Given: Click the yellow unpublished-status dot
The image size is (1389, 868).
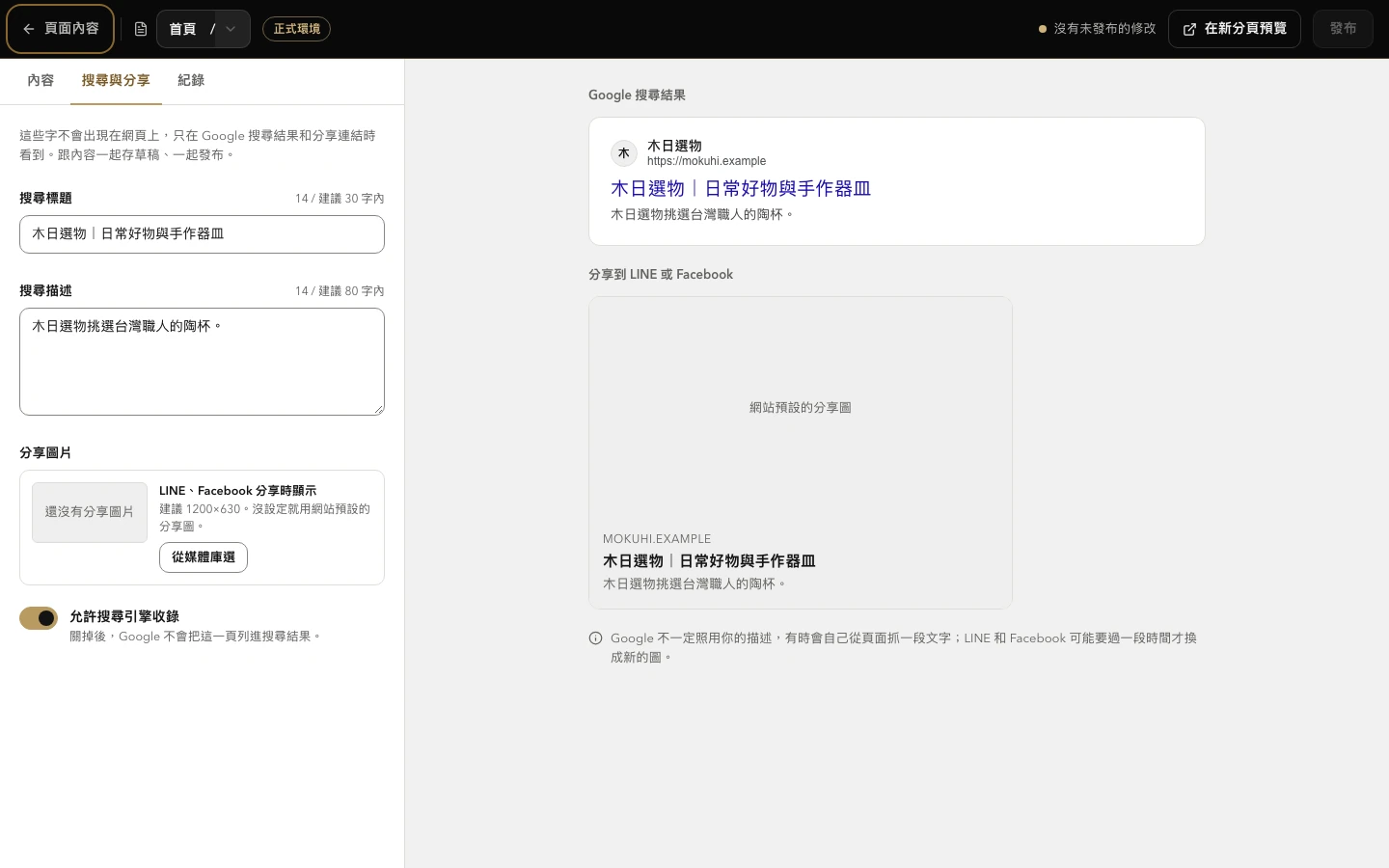Looking at the screenshot, I should click(1042, 29).
